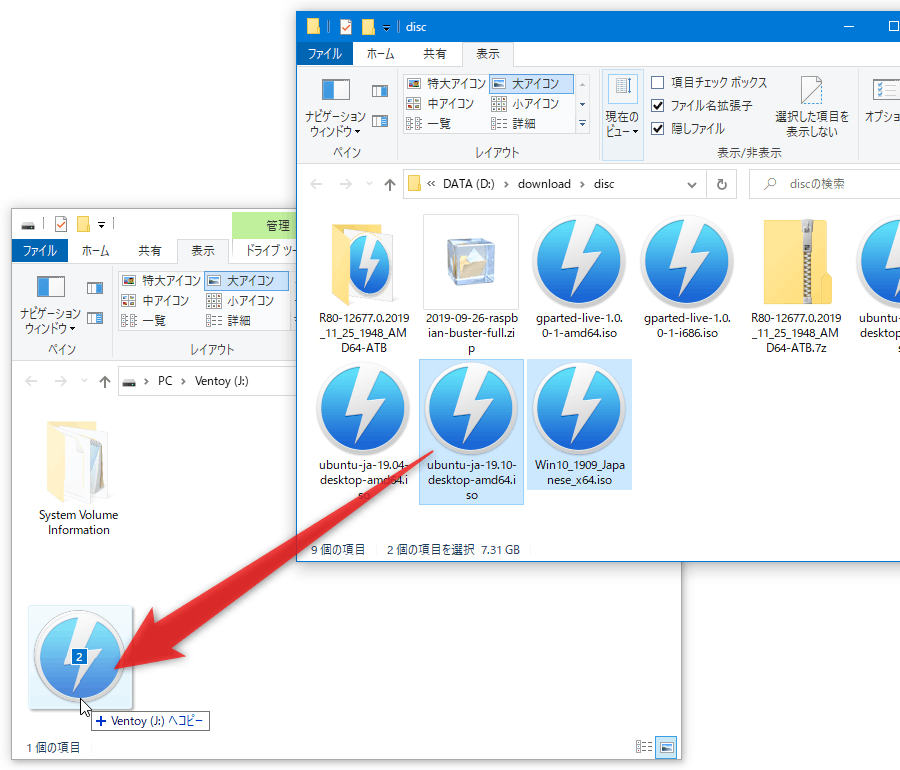
Task: Click new folder quick-access icon in disc title bar
Action: click(x=368, y=26)
